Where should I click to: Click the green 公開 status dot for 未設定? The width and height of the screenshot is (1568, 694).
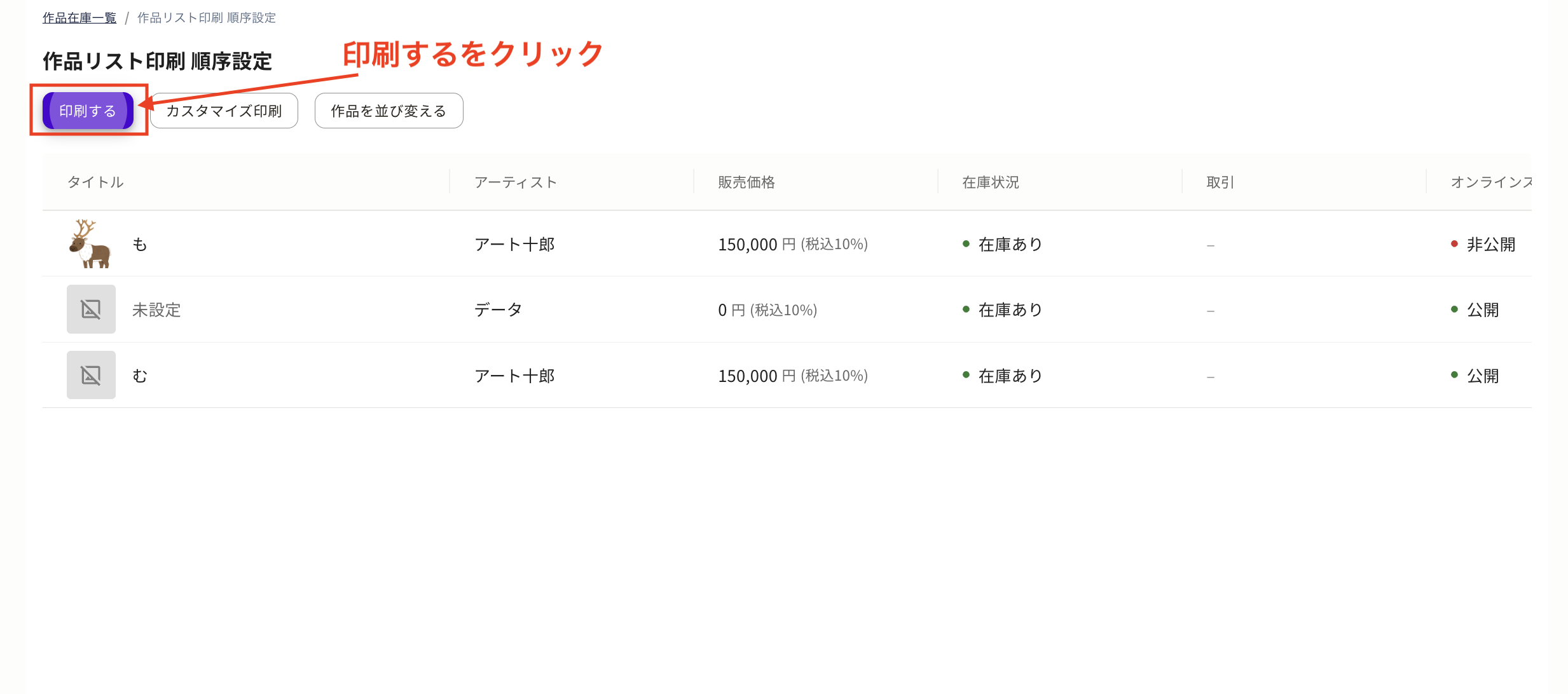coord(1454,310)
